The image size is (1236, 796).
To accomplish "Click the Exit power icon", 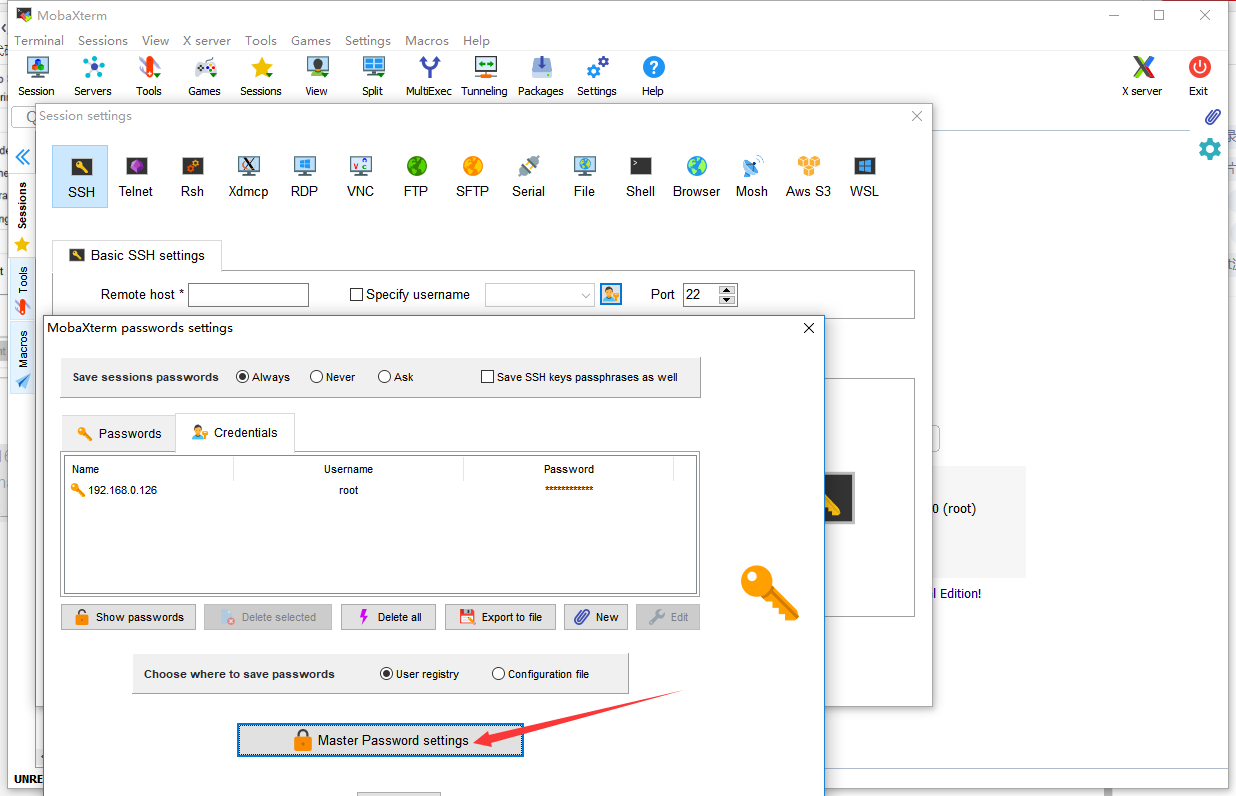I will point(1199,76).
